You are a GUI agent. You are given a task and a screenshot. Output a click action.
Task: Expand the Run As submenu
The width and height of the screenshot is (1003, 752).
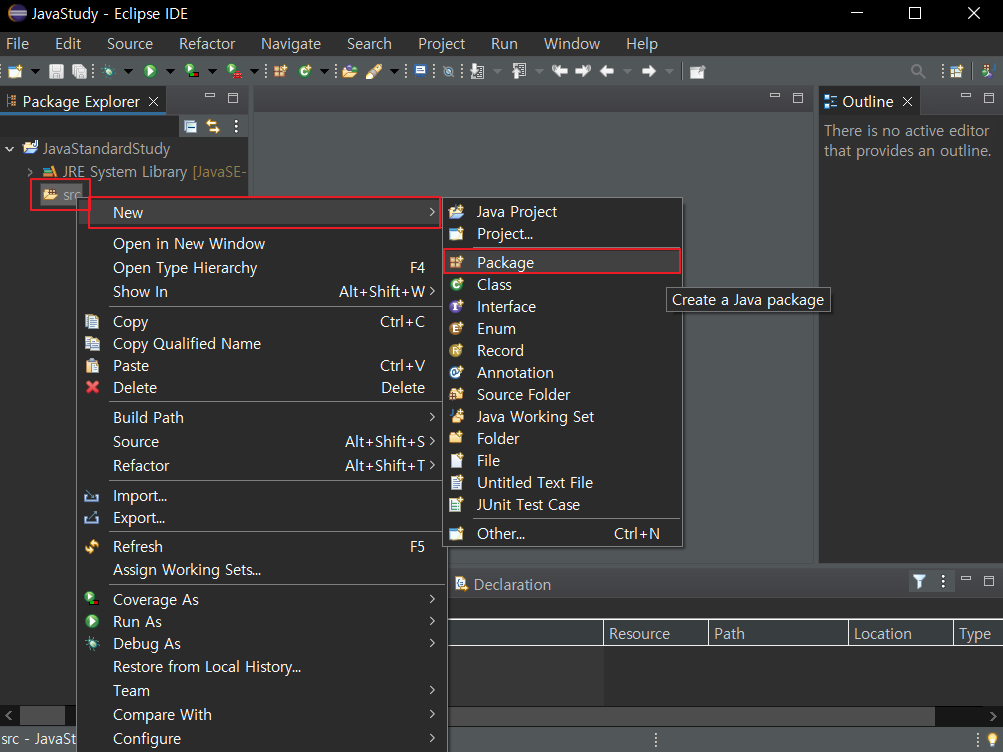261,622
